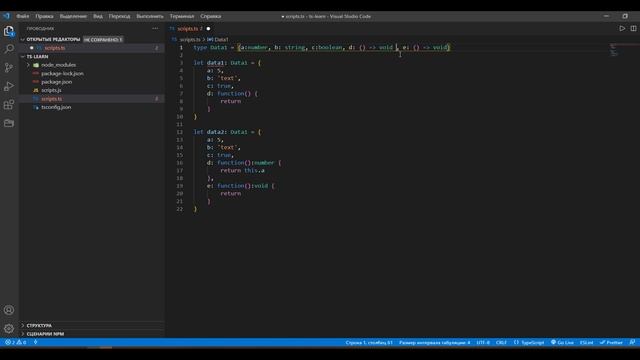Click 'return this.a' on line 17

242,171
